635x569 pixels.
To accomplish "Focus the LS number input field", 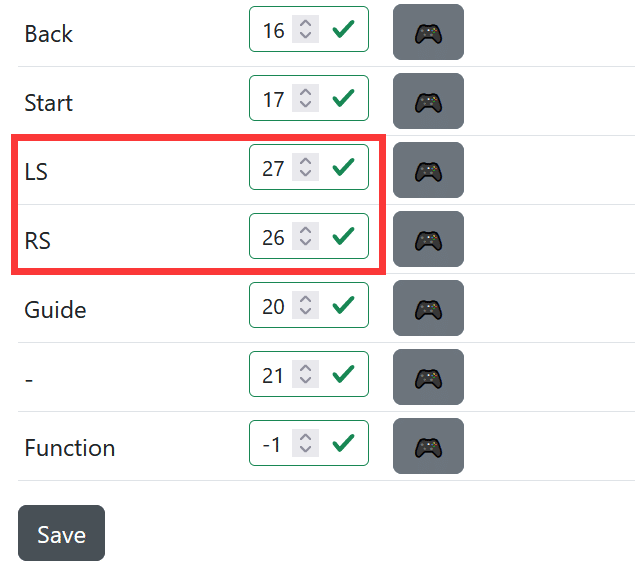I will 273,168.
